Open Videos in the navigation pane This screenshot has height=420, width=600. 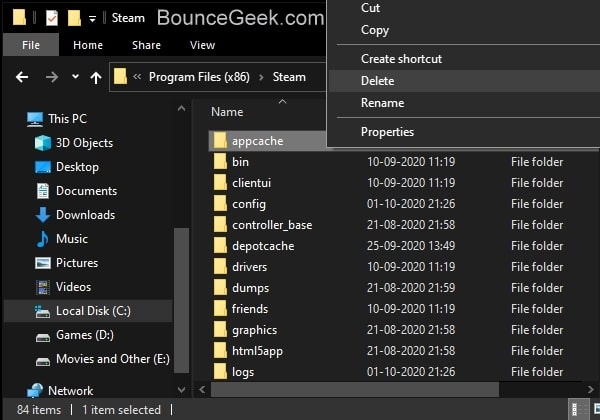73,287
